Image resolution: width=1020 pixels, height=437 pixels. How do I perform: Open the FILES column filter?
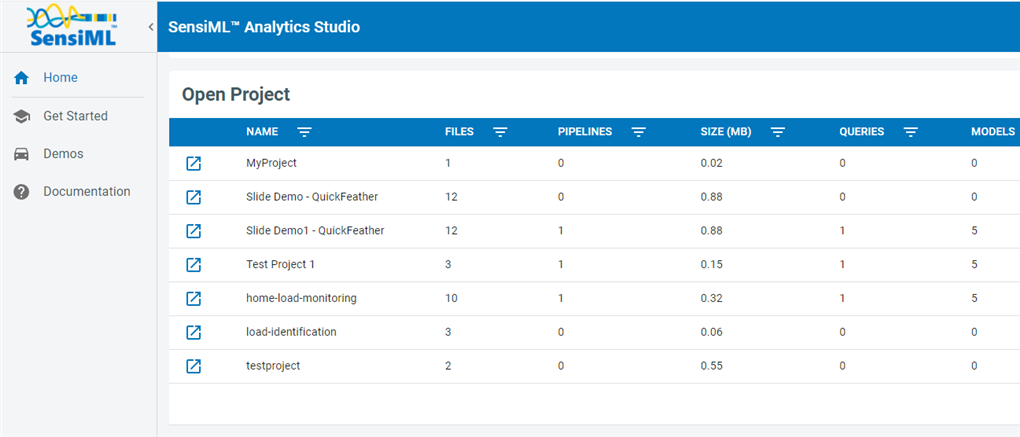point(500,132)
